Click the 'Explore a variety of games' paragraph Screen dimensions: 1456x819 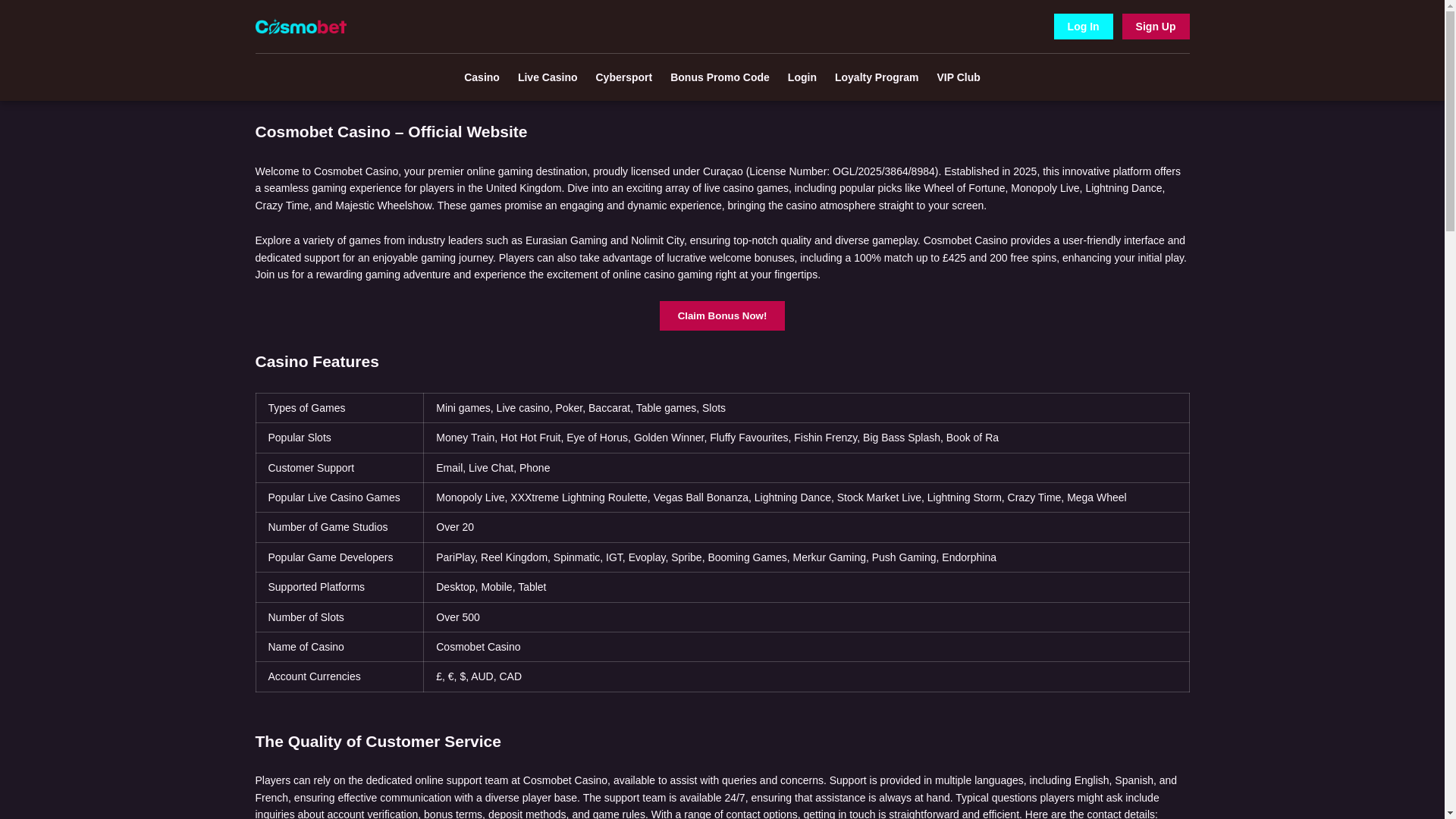[x=722, y=258]
